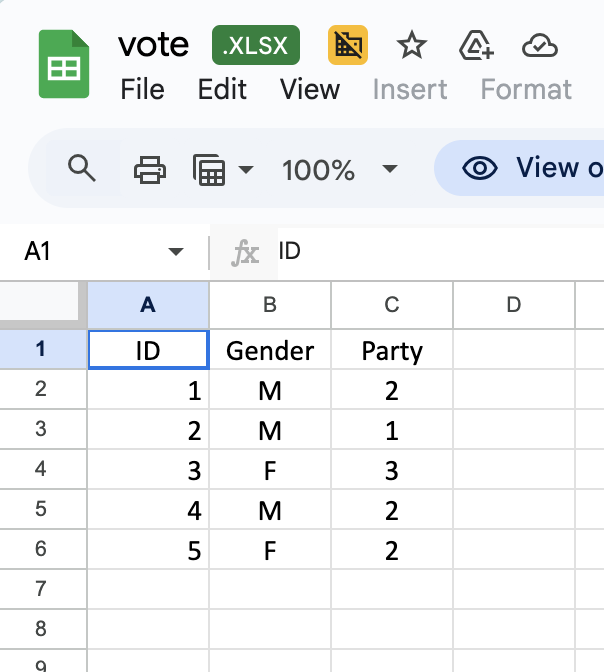
Task: Star the vote spreadsheet
Action: pos(411,45)
